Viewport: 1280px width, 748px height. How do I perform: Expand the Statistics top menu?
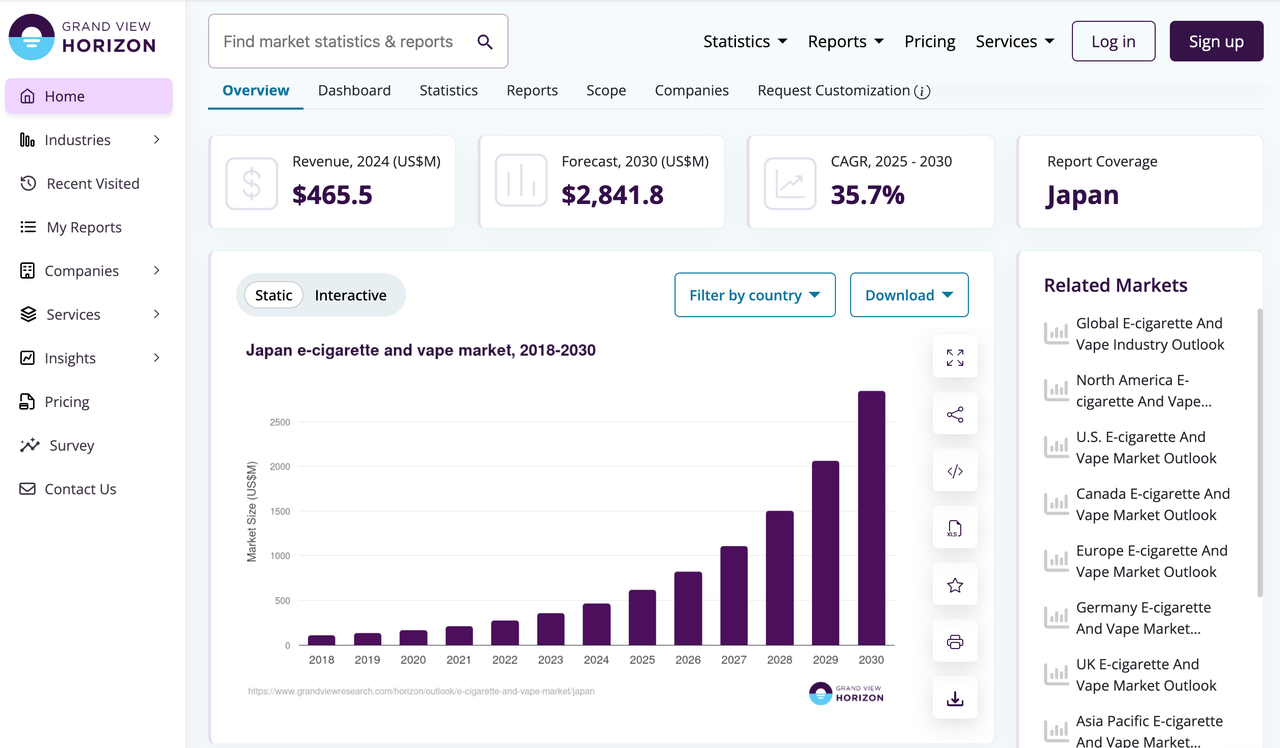pyautogui.click(x=745, y=41)
